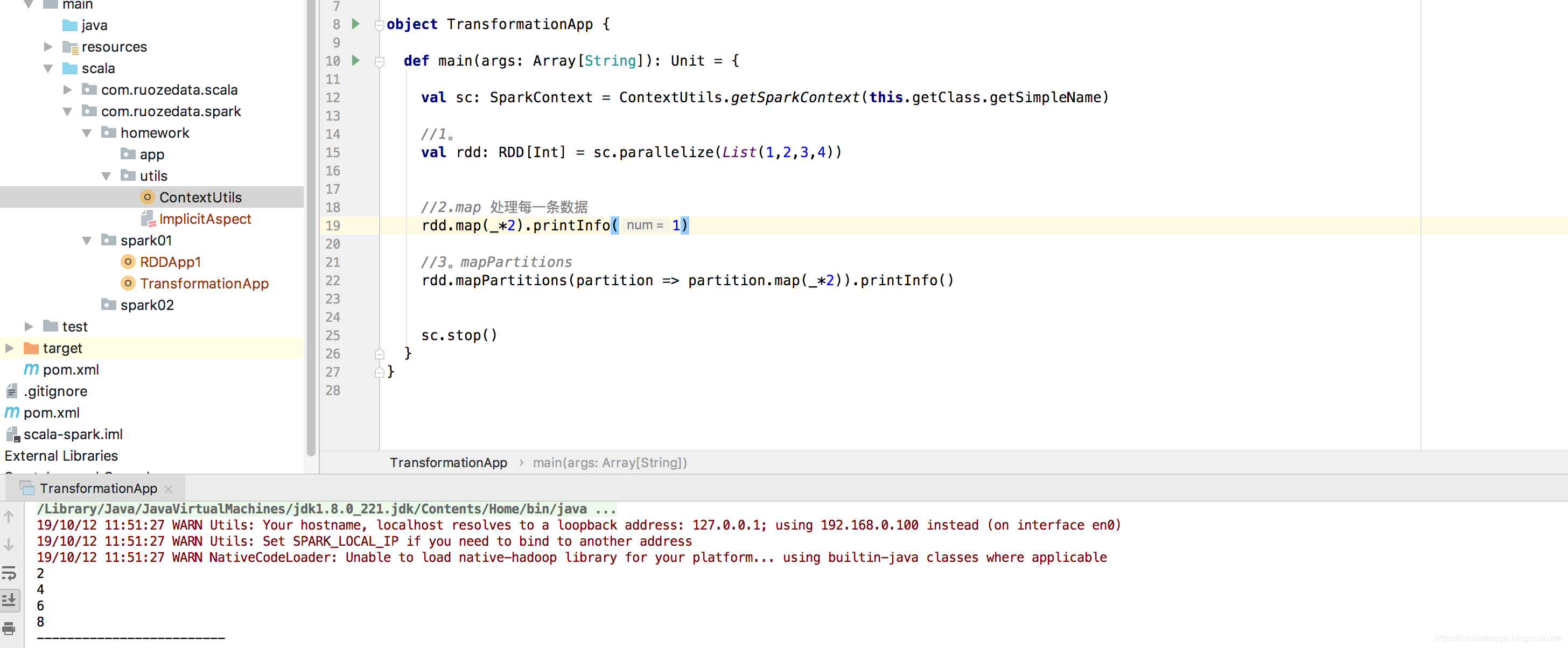Click the print console output icon

(9, 629)
